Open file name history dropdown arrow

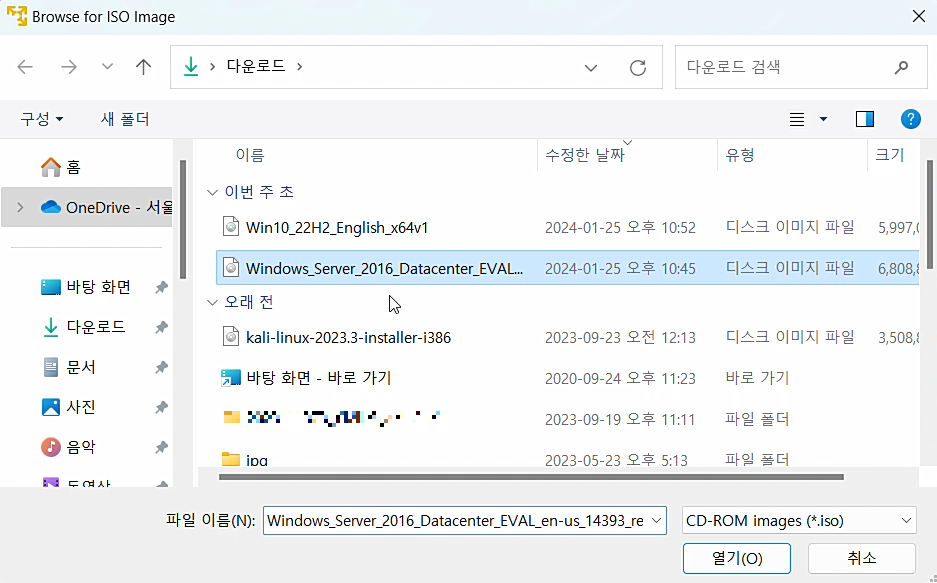point(657,521)
